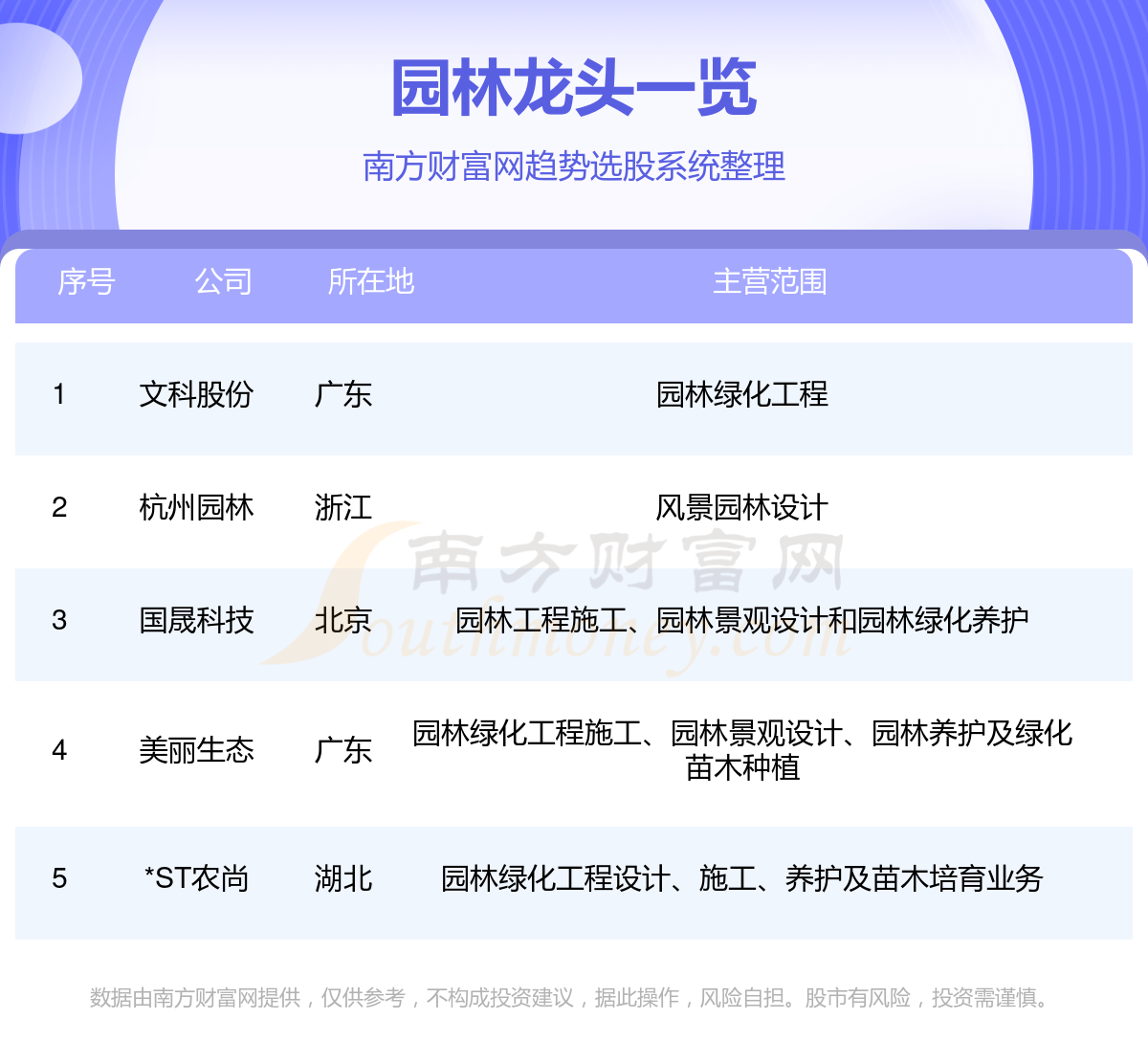Viewport: 1148px width, 1041px height.
Task: Click the 公司 column header
Action: (x=224, y=281)
